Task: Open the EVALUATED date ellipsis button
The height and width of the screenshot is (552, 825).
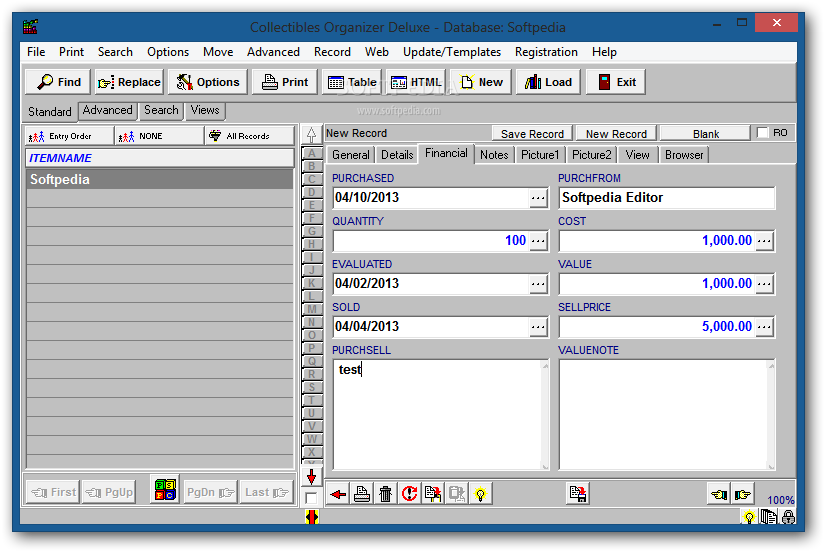Action: tap(538, 284)
